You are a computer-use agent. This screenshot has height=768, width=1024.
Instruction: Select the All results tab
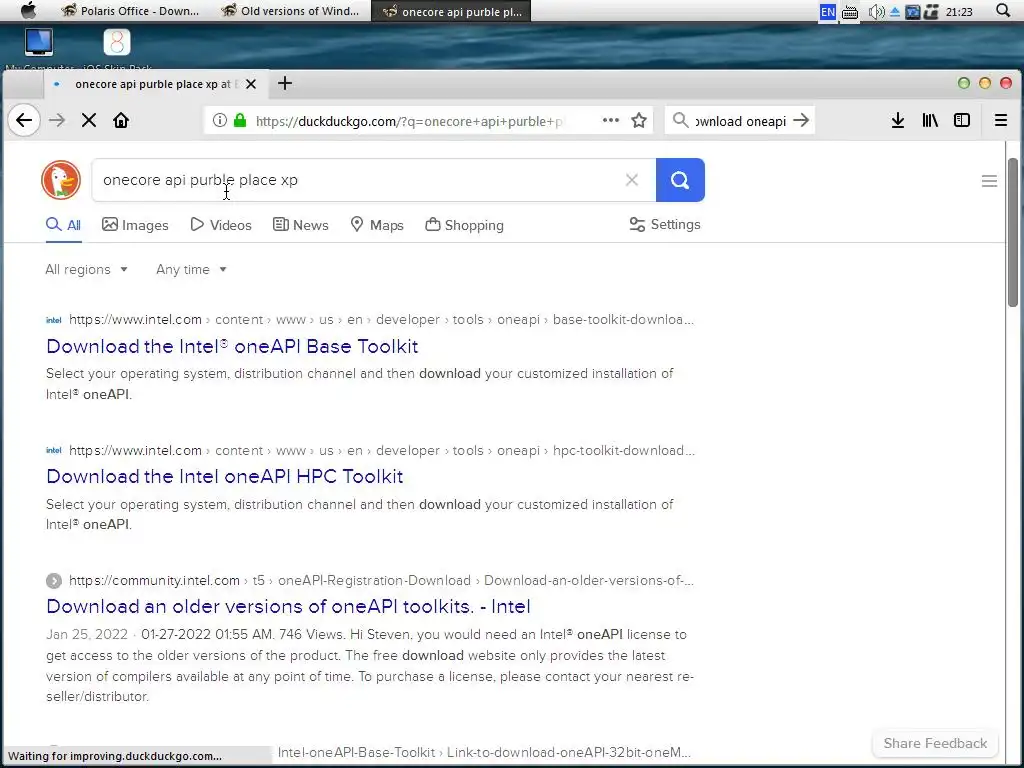click(63, 225)
